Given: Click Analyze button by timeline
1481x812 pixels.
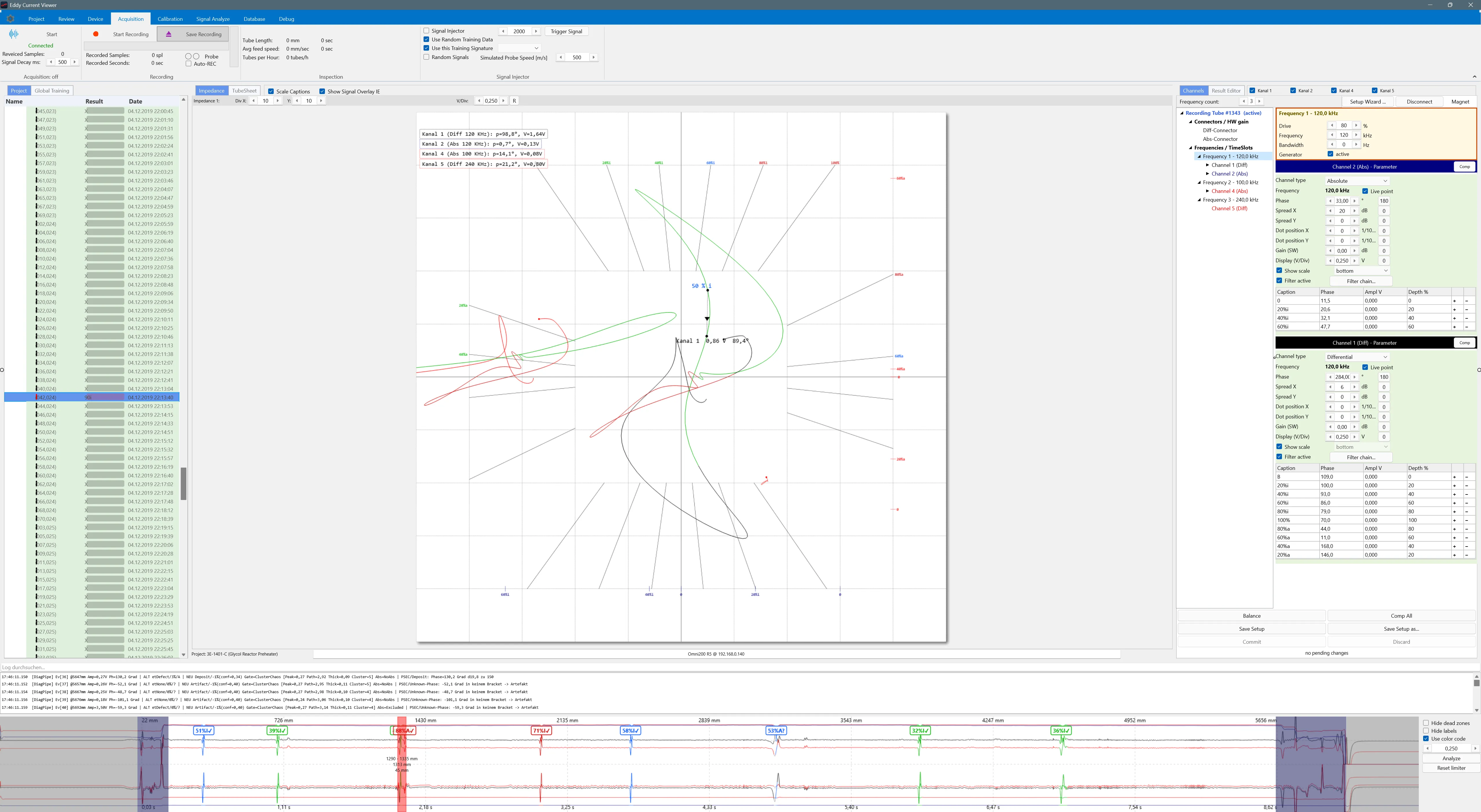Looking at the screenshot, I should click(1451, 758).
